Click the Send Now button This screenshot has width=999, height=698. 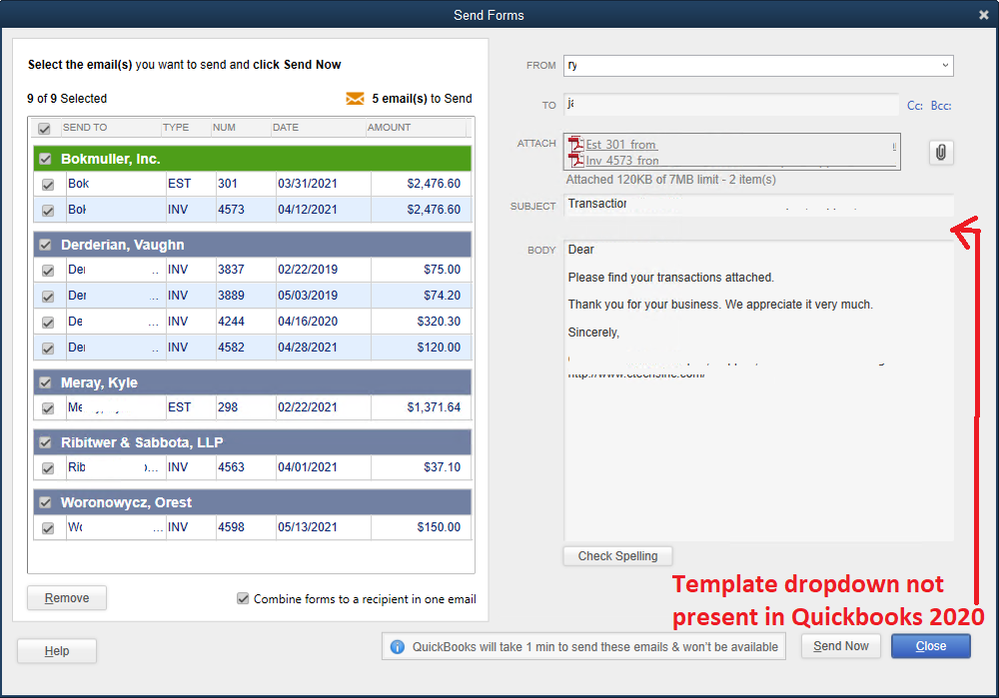coord(840,646)
